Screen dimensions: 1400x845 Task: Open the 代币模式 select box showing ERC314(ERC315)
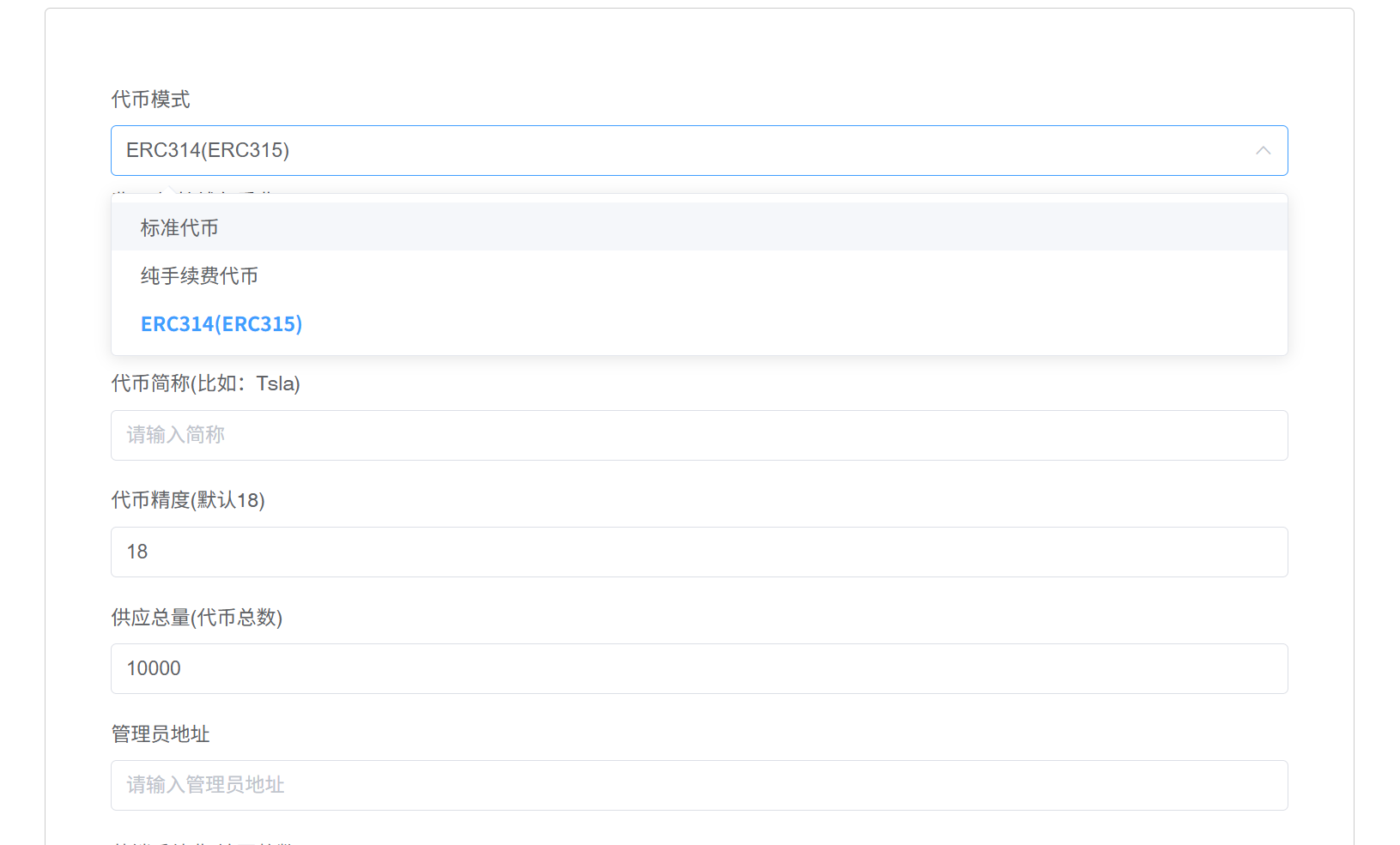700,151
